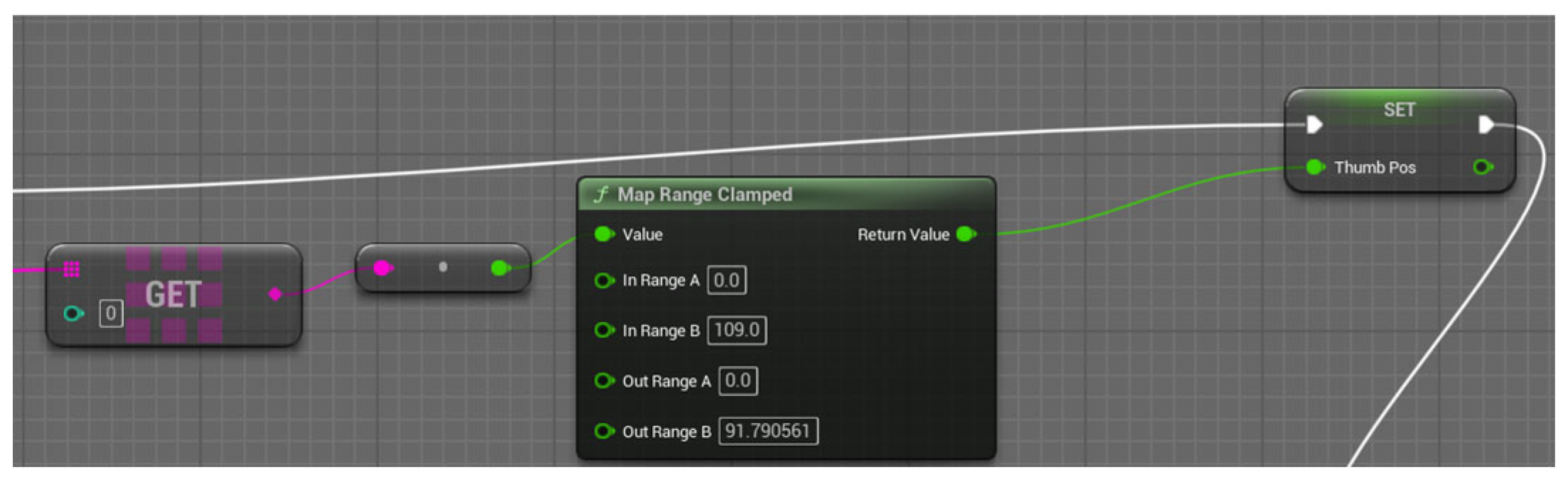Click the Out Range A pin
Screen dimensions: 1568x482
pyautogui.click(x=604, y=381)
